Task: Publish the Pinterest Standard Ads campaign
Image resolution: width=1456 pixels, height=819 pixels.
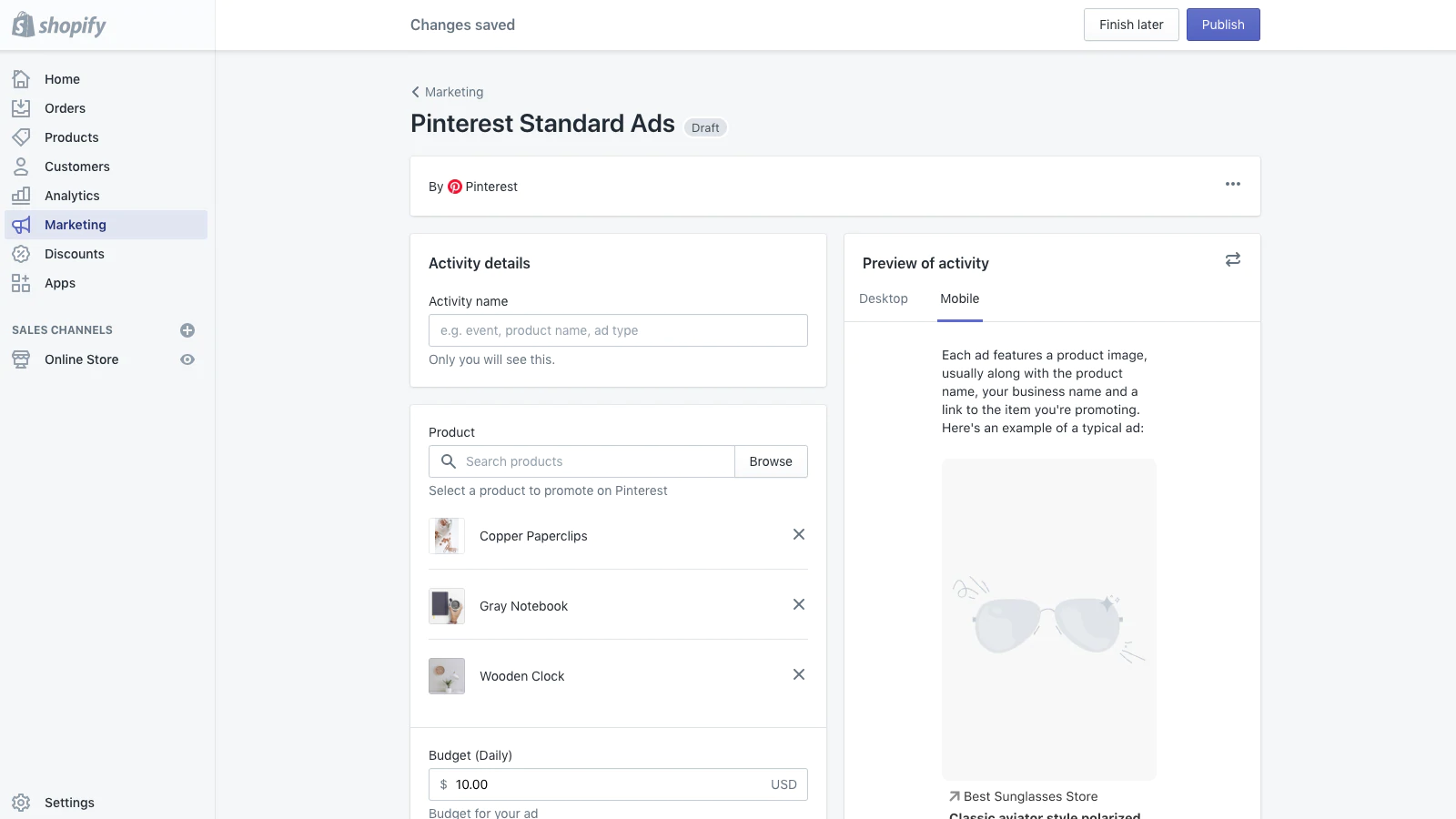Action: pos(1222,25)
